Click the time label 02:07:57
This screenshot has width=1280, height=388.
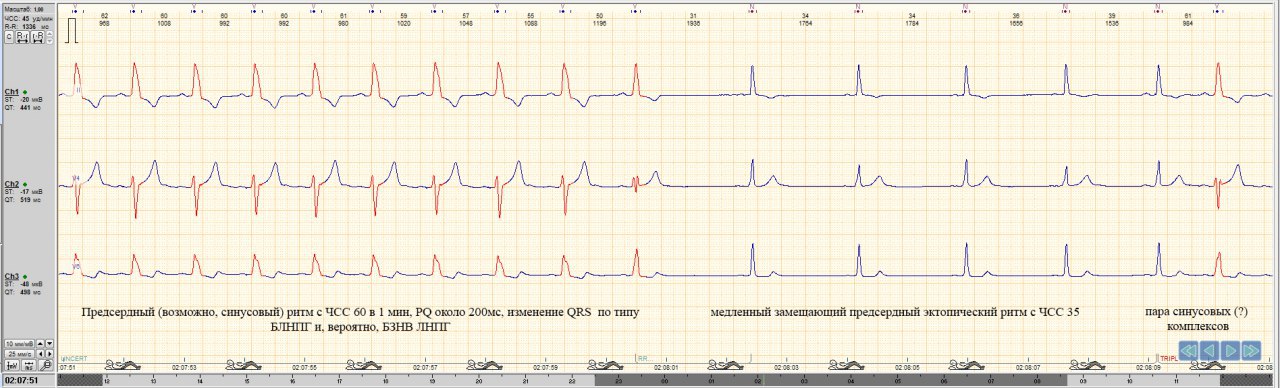pyautogui.click(x=425, y=367)
